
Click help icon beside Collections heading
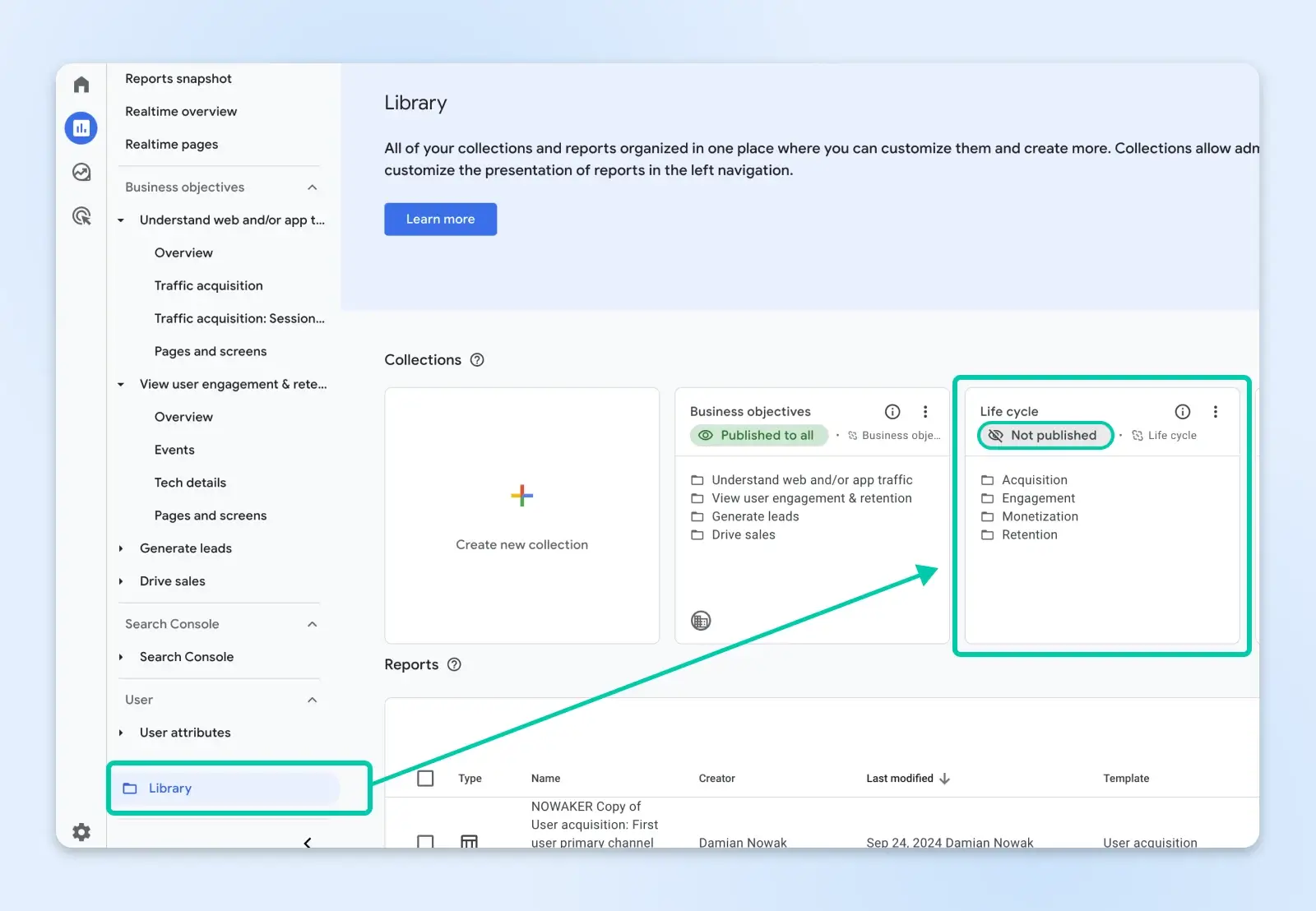point(477,360)
